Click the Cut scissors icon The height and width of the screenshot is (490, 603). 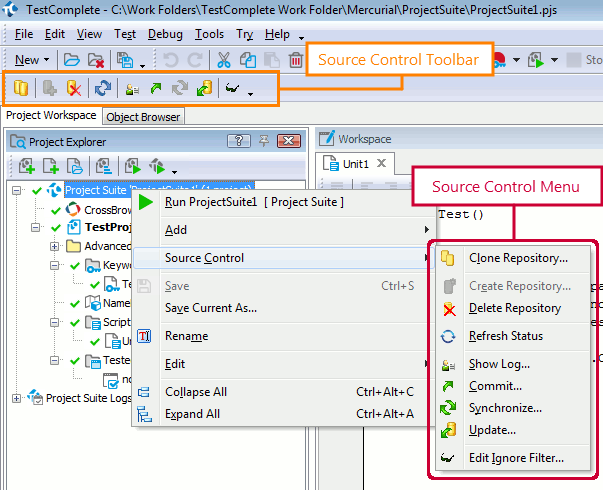223,60
